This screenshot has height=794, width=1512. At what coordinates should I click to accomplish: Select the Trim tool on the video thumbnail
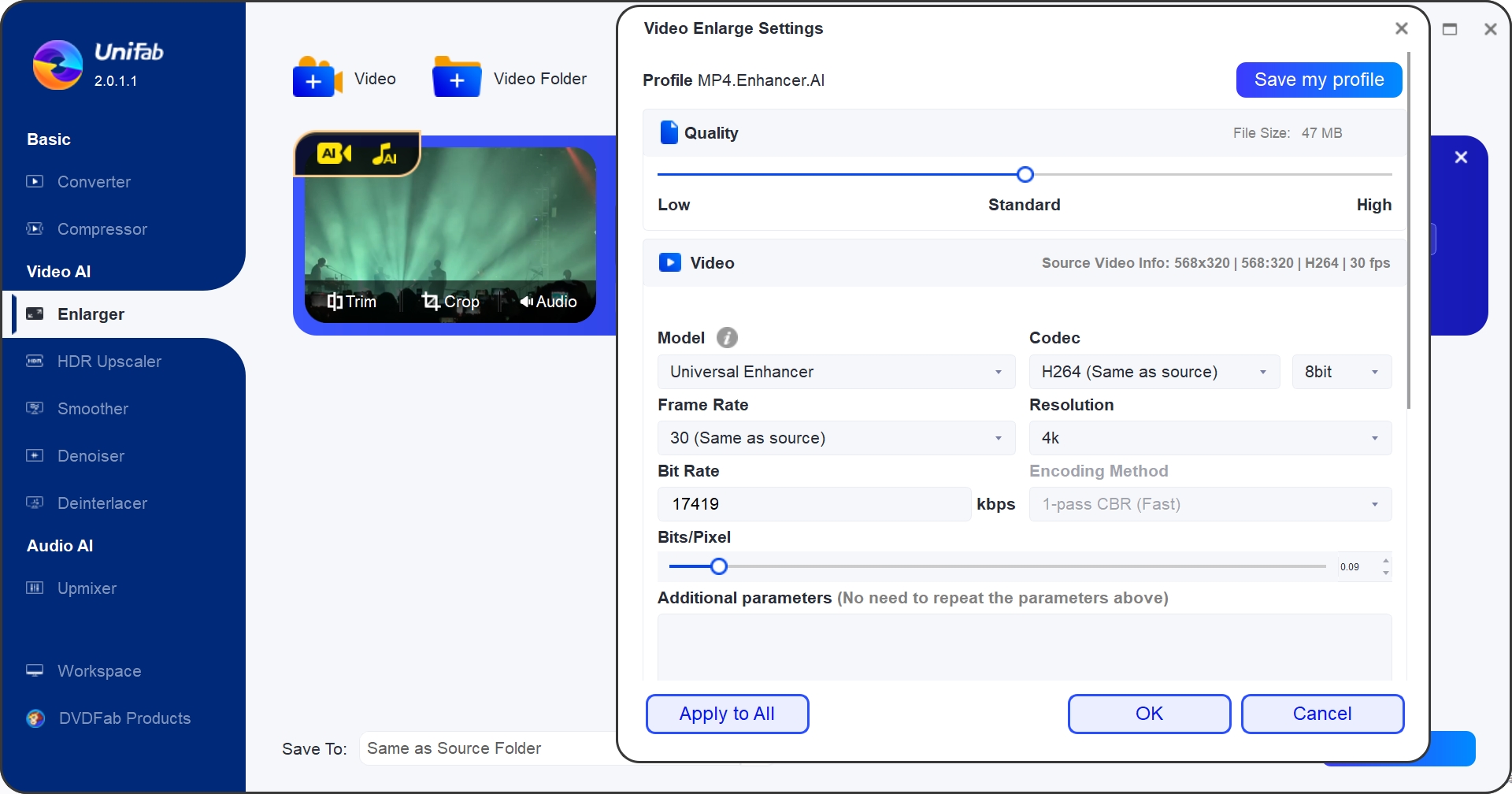click(x=352, y=301)
